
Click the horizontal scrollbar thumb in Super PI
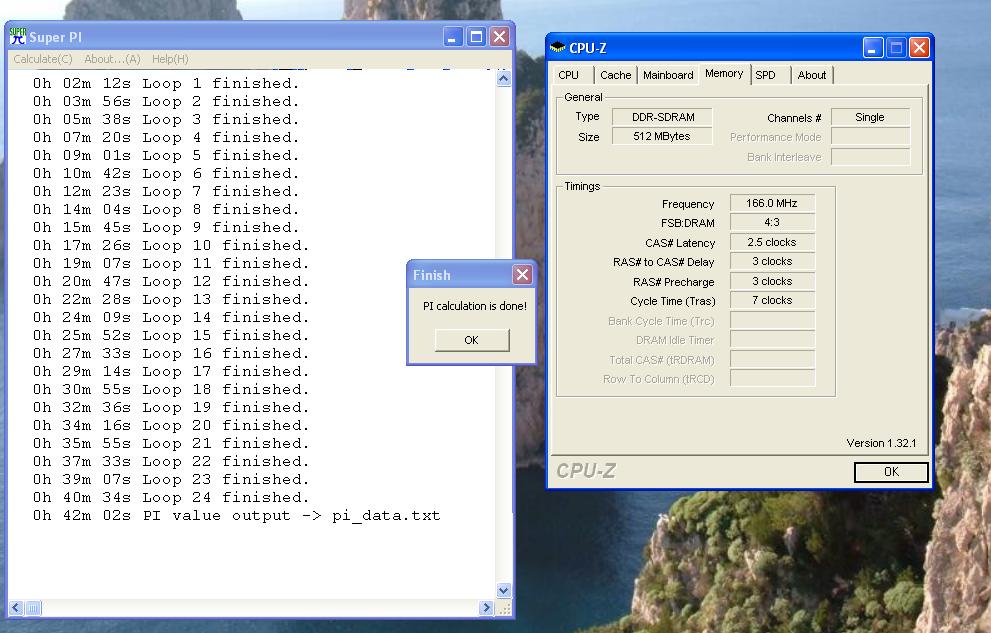[x=33, y=608]
